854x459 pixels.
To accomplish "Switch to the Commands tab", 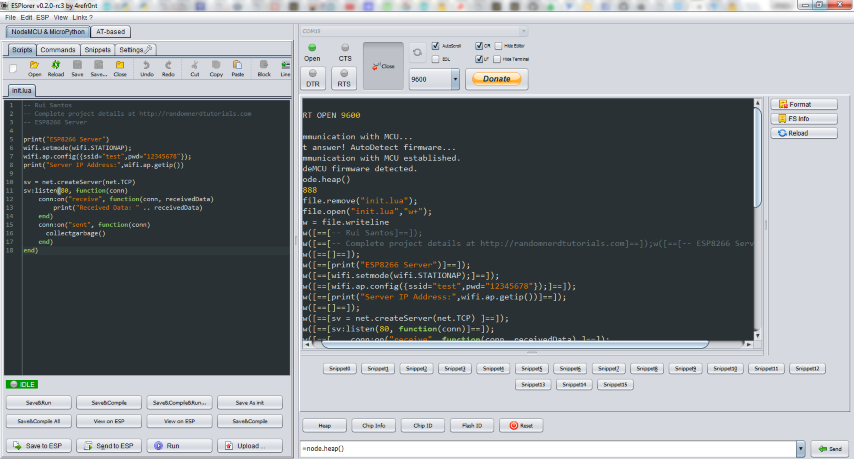I will 58,50.
